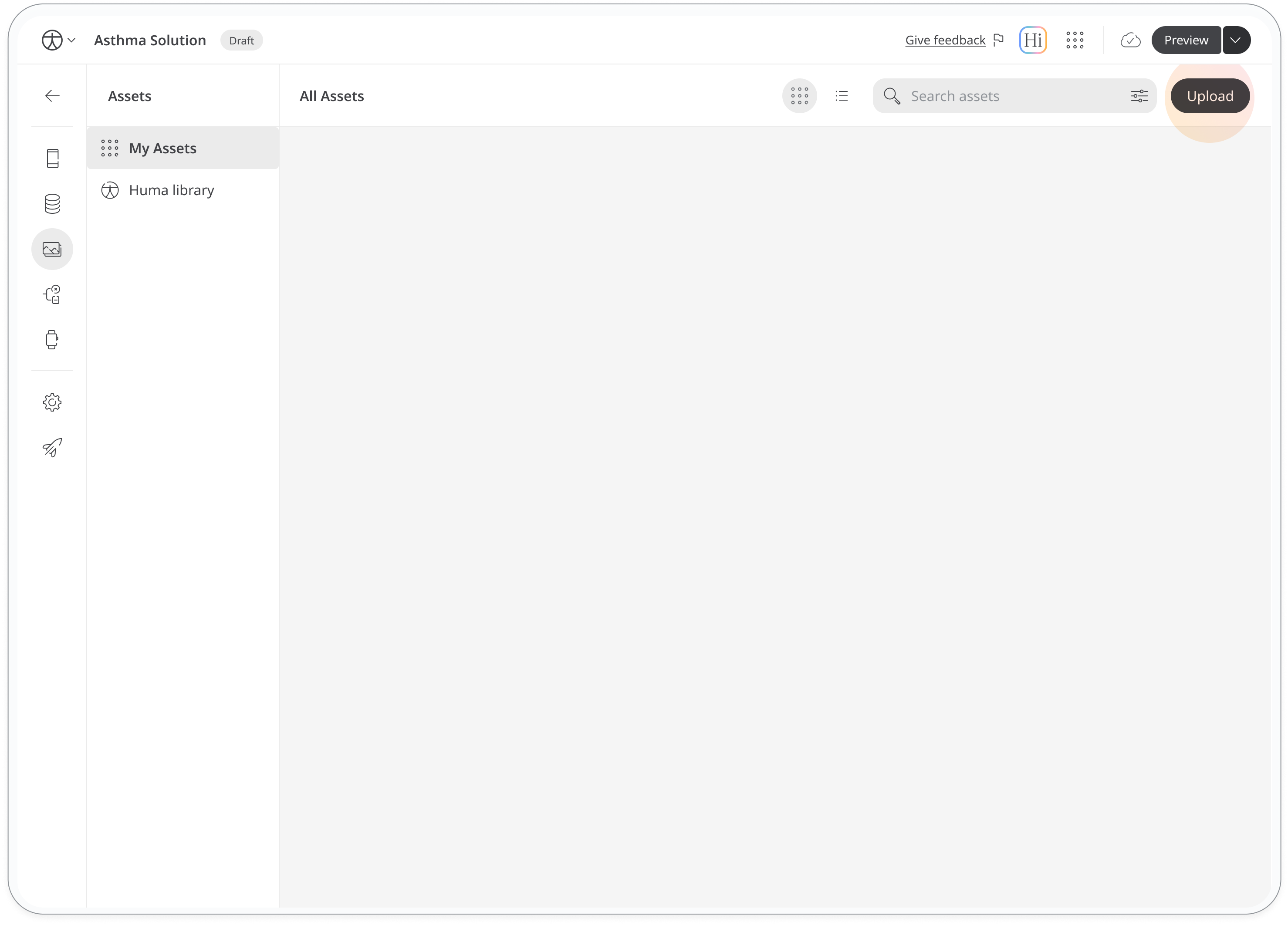Screen dimensions: 1288x925
Task: Click the Preview button
Action: pos(1186,41)
